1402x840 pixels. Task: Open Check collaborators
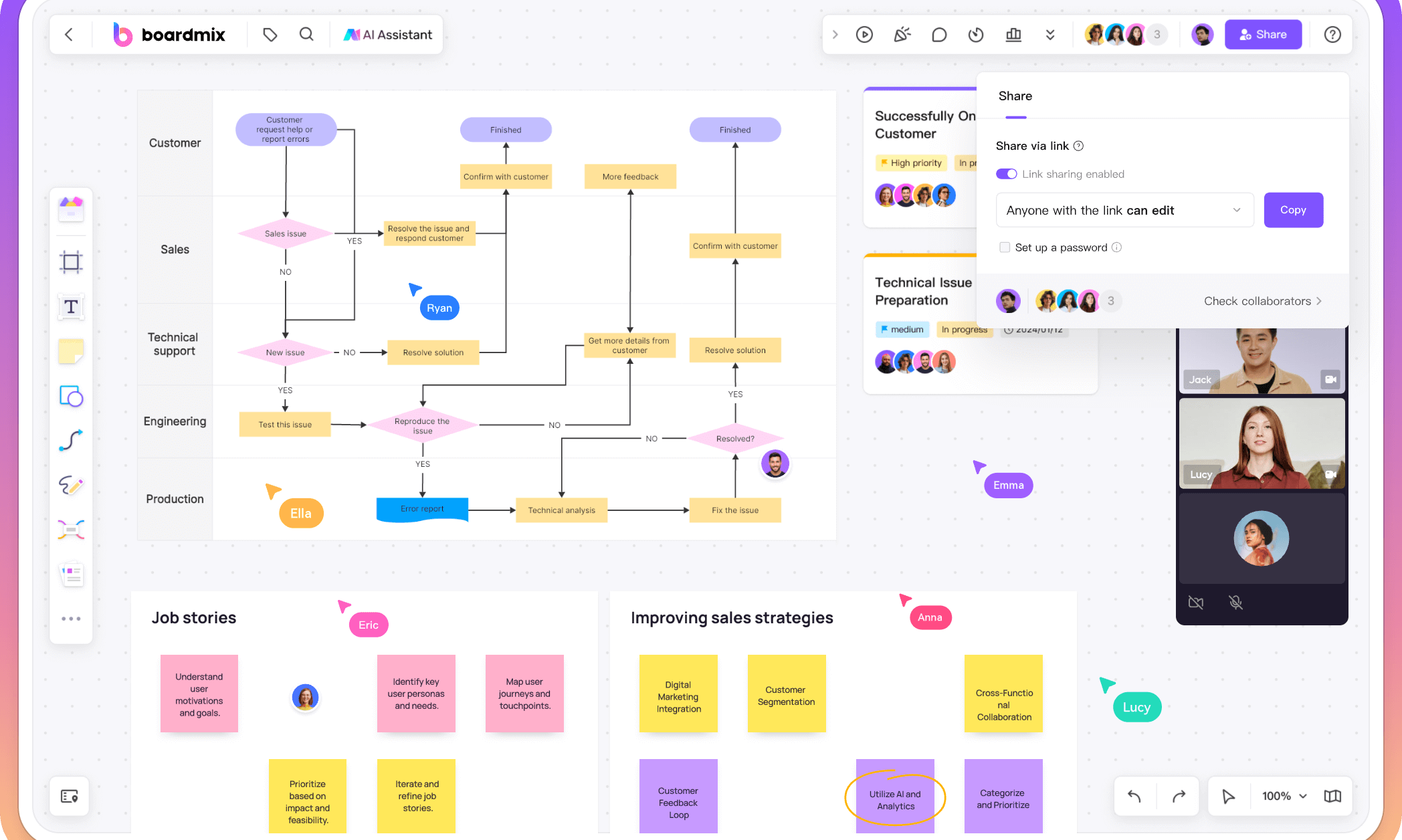[1262, 301]
